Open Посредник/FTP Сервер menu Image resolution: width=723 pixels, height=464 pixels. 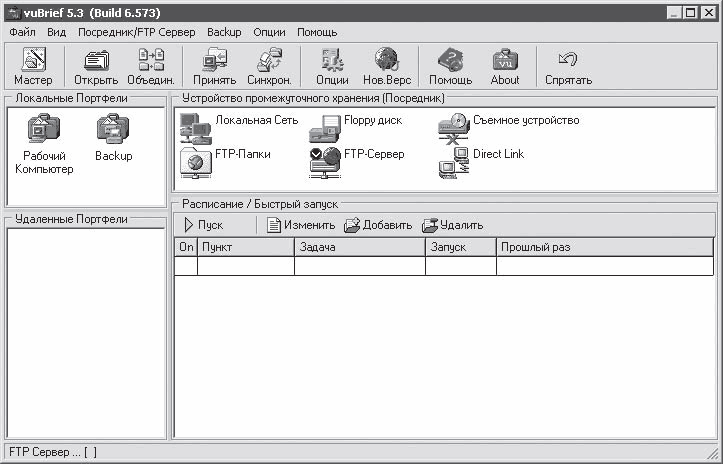(136, 32)
